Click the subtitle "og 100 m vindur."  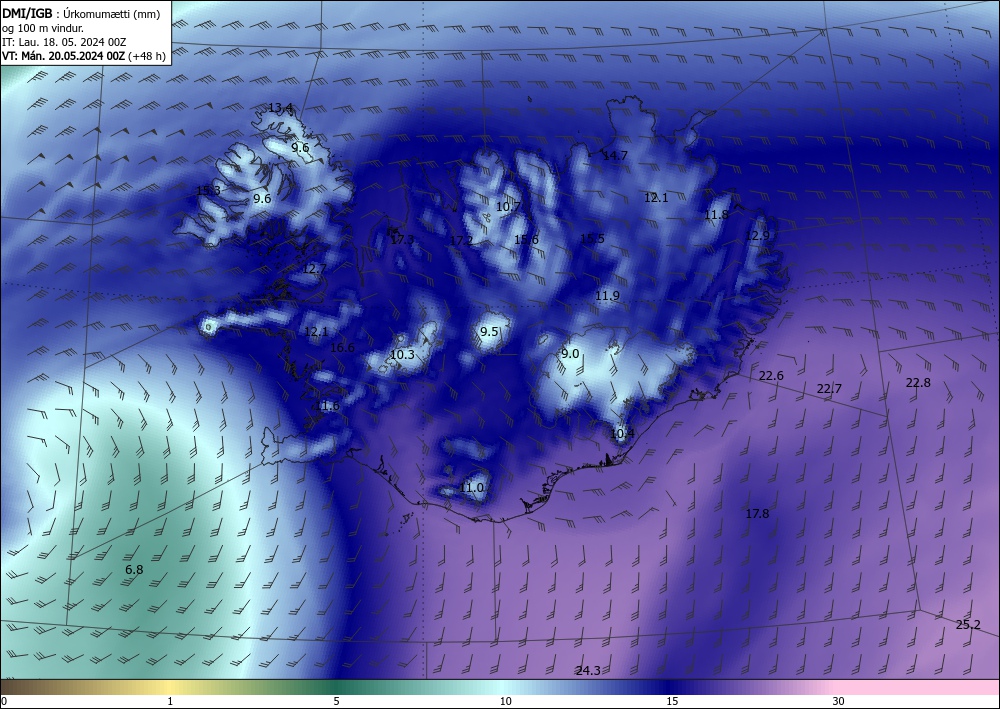pos(43,28)
